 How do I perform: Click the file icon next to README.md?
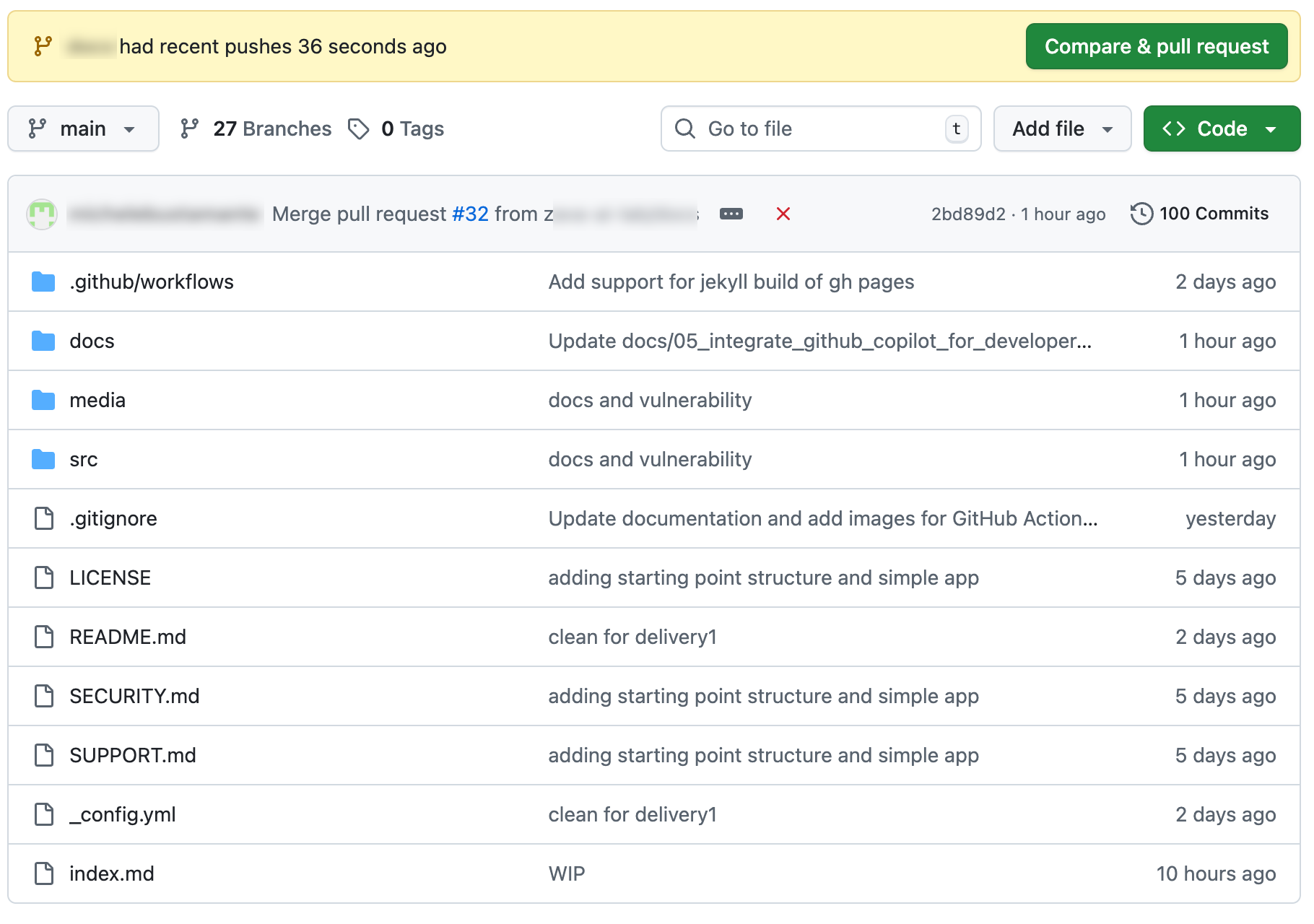pyautogui.click(x=43, y=637)
